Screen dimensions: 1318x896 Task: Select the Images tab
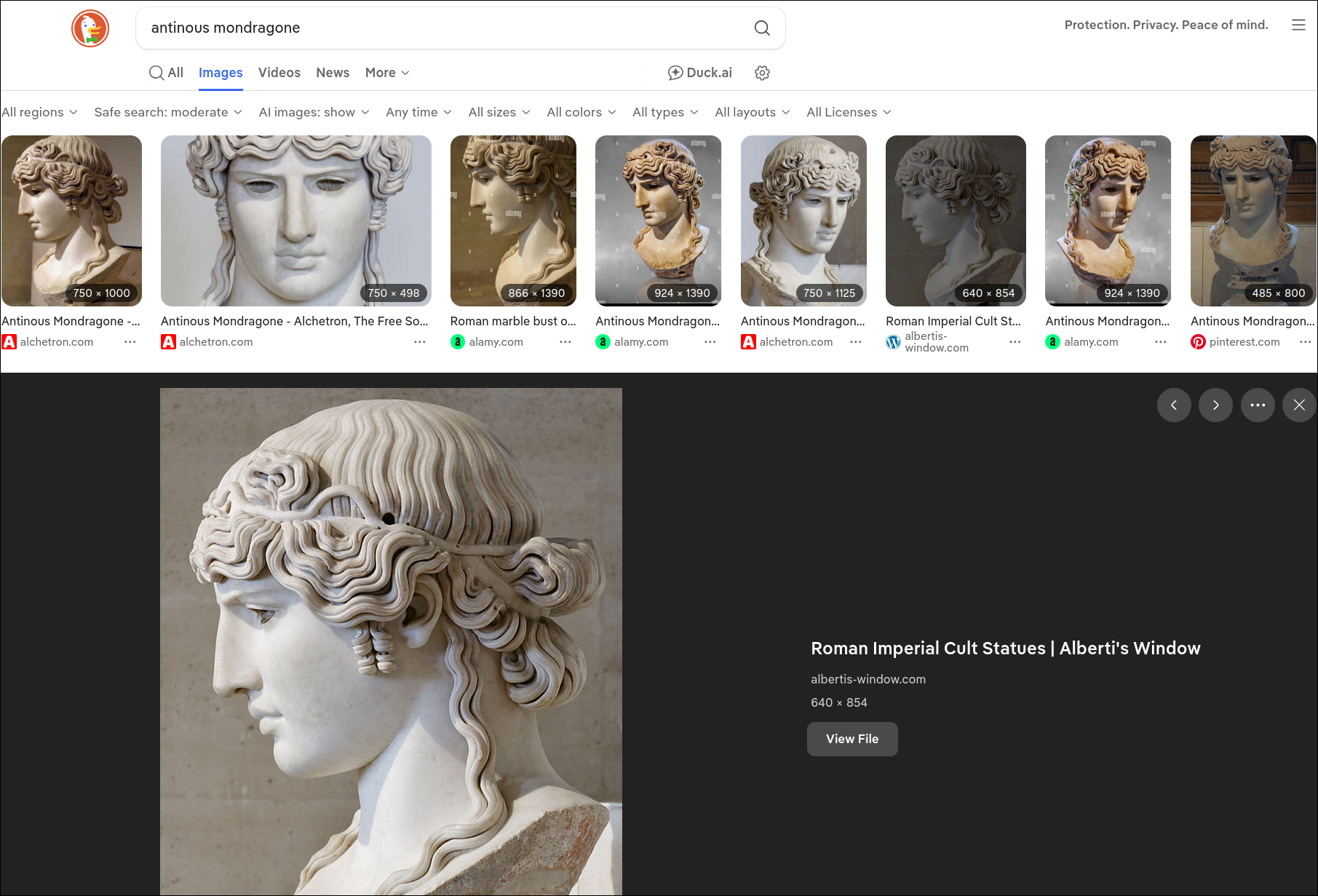click(x=221, y=73)
